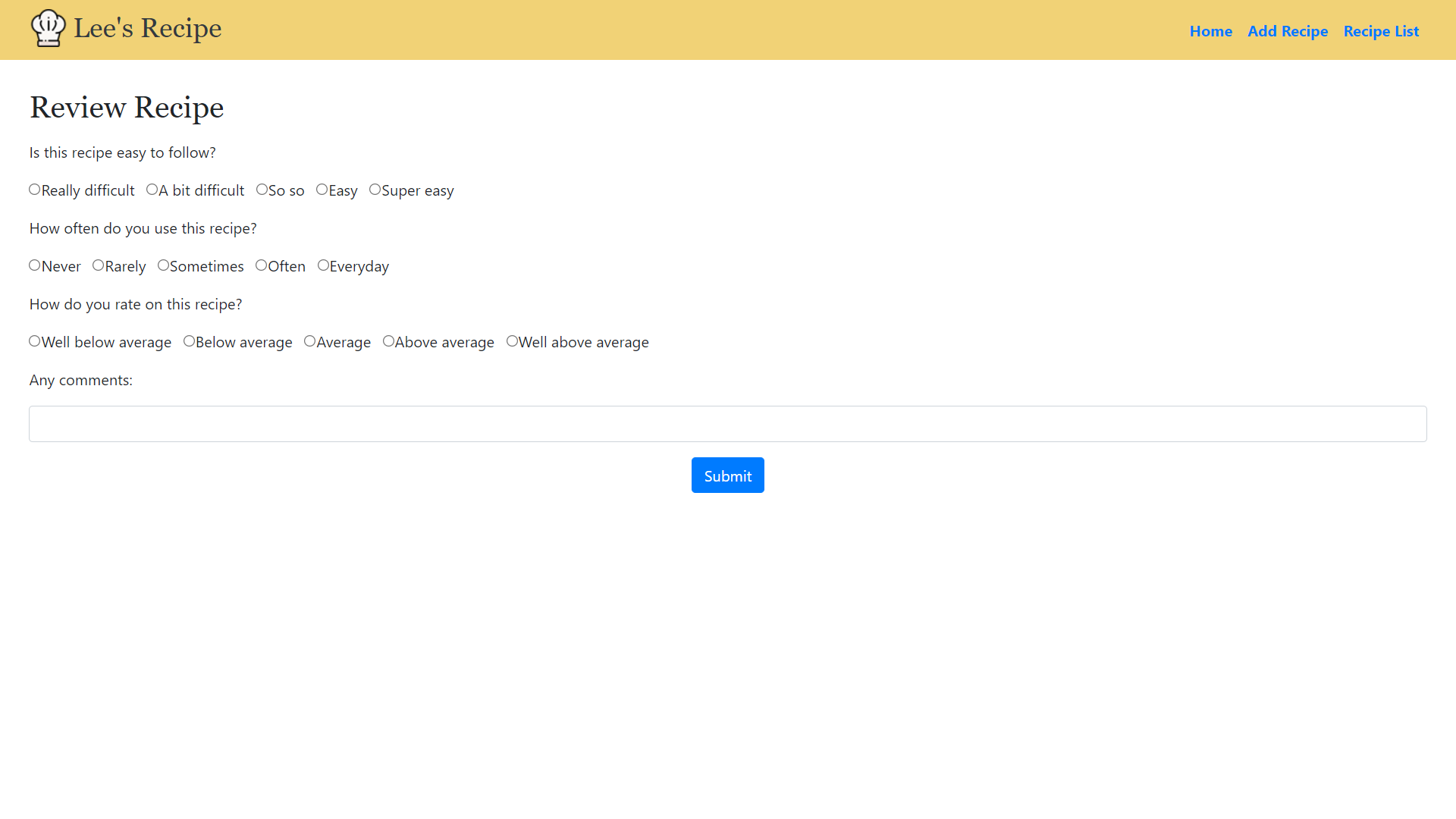Open the Recipe List page

[x=1381, y=30]
